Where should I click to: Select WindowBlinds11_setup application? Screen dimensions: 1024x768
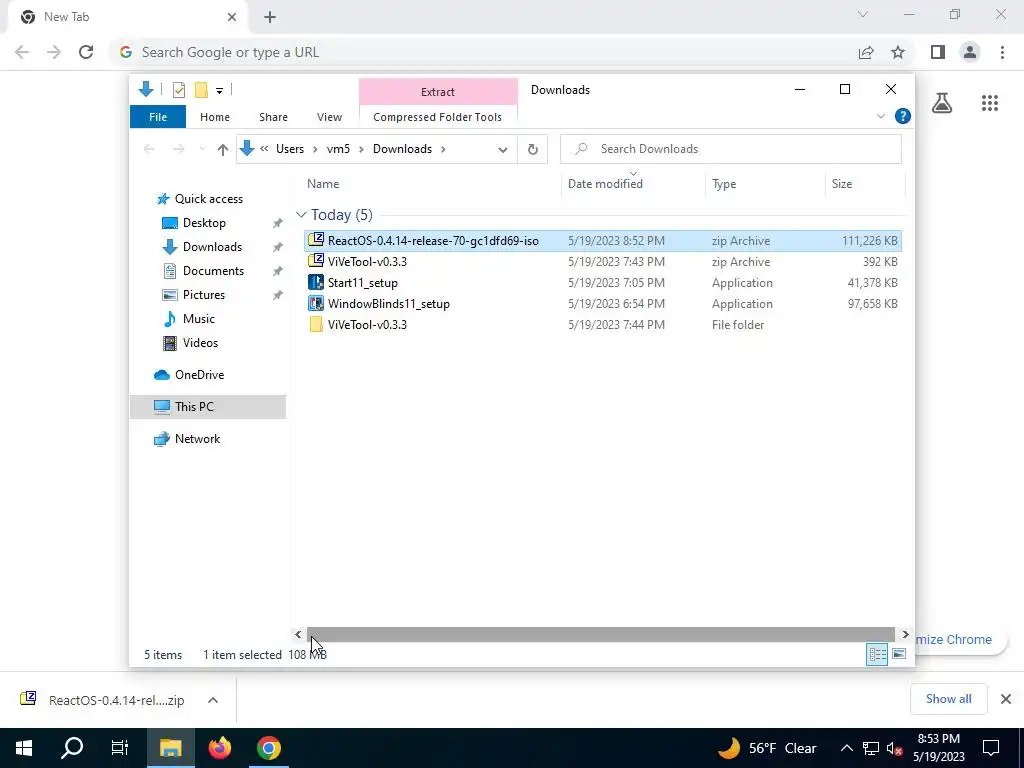(x=603, y=304)
